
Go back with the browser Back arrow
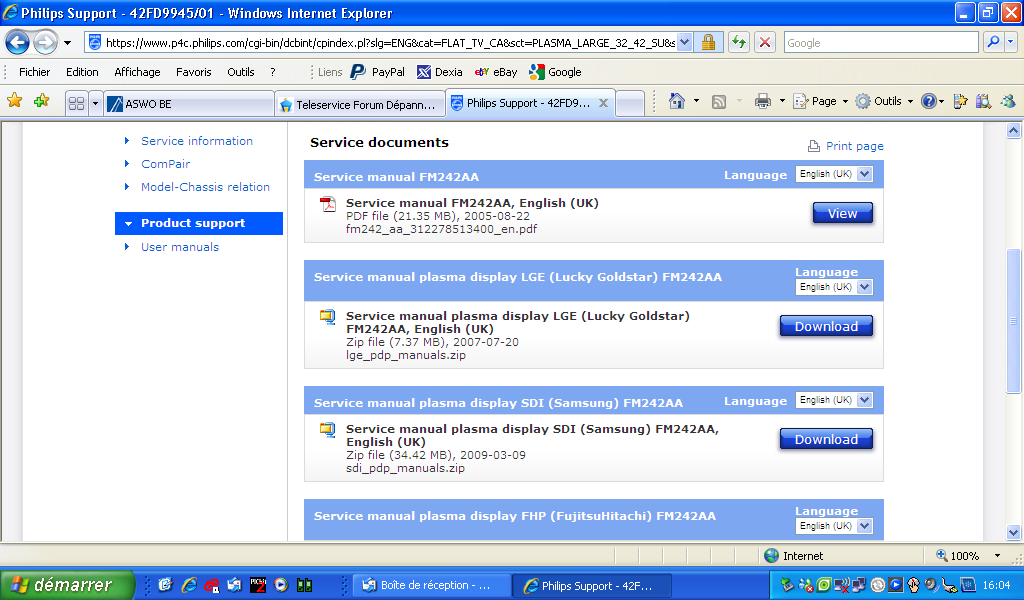tap(18, 43)
